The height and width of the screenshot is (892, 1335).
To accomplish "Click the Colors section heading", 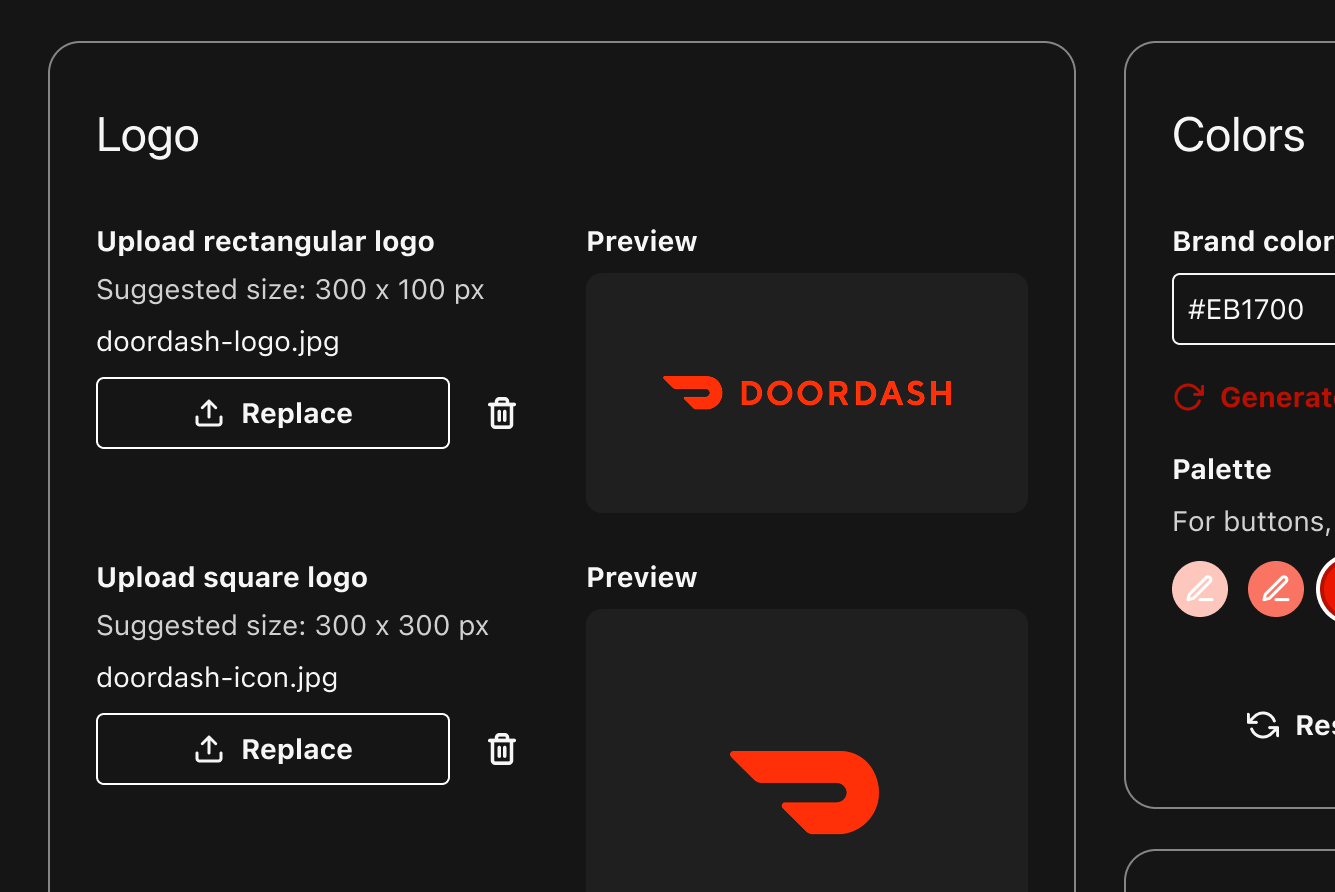I will 1238,135.
